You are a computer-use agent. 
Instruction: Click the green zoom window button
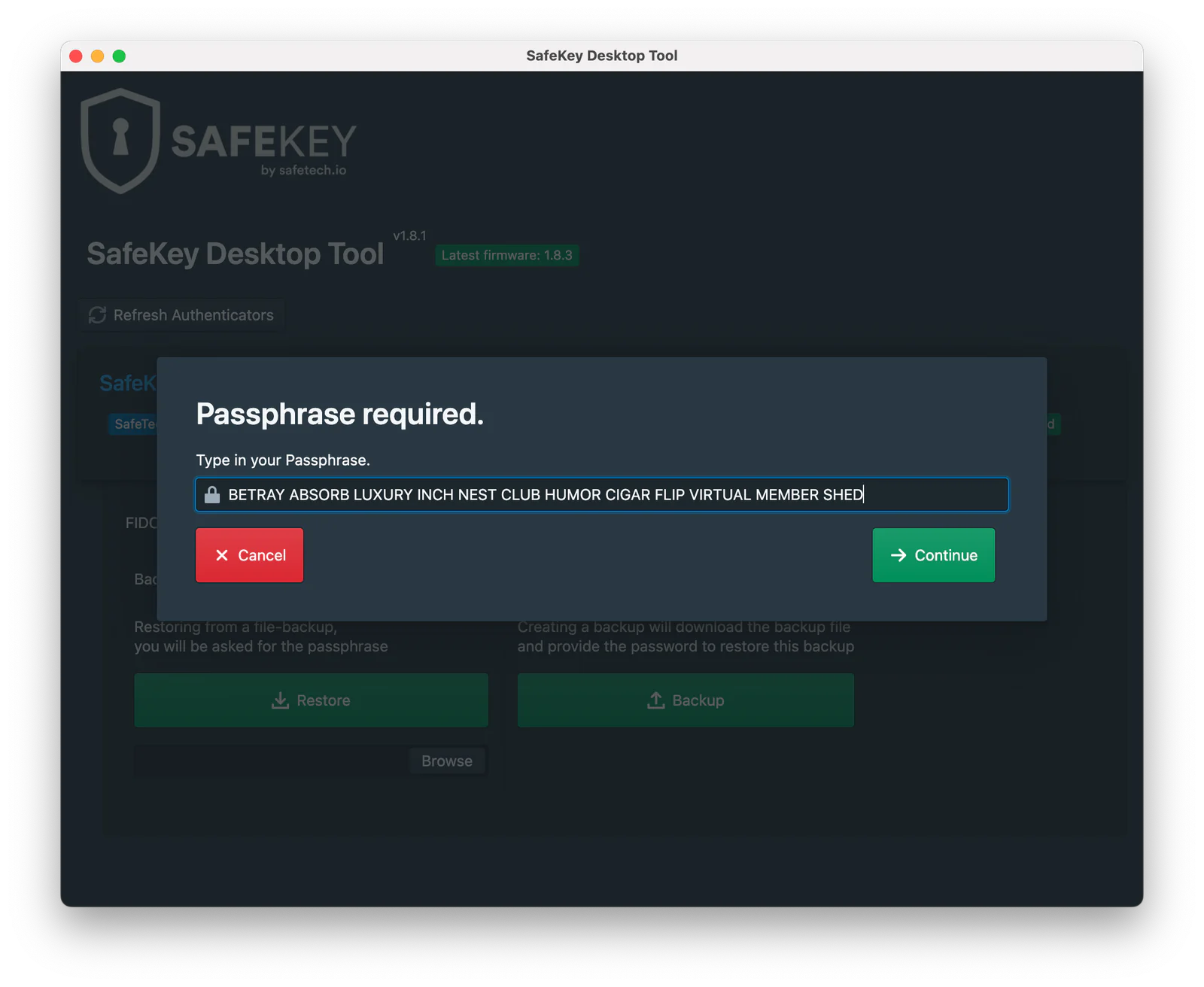pyautogui.click(x=119, y=56)
